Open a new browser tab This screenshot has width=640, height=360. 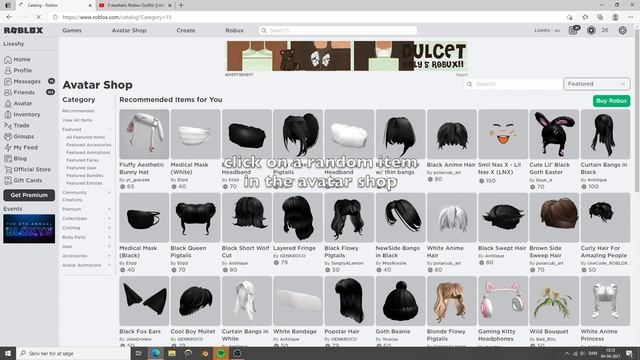[x=181, y=5]
